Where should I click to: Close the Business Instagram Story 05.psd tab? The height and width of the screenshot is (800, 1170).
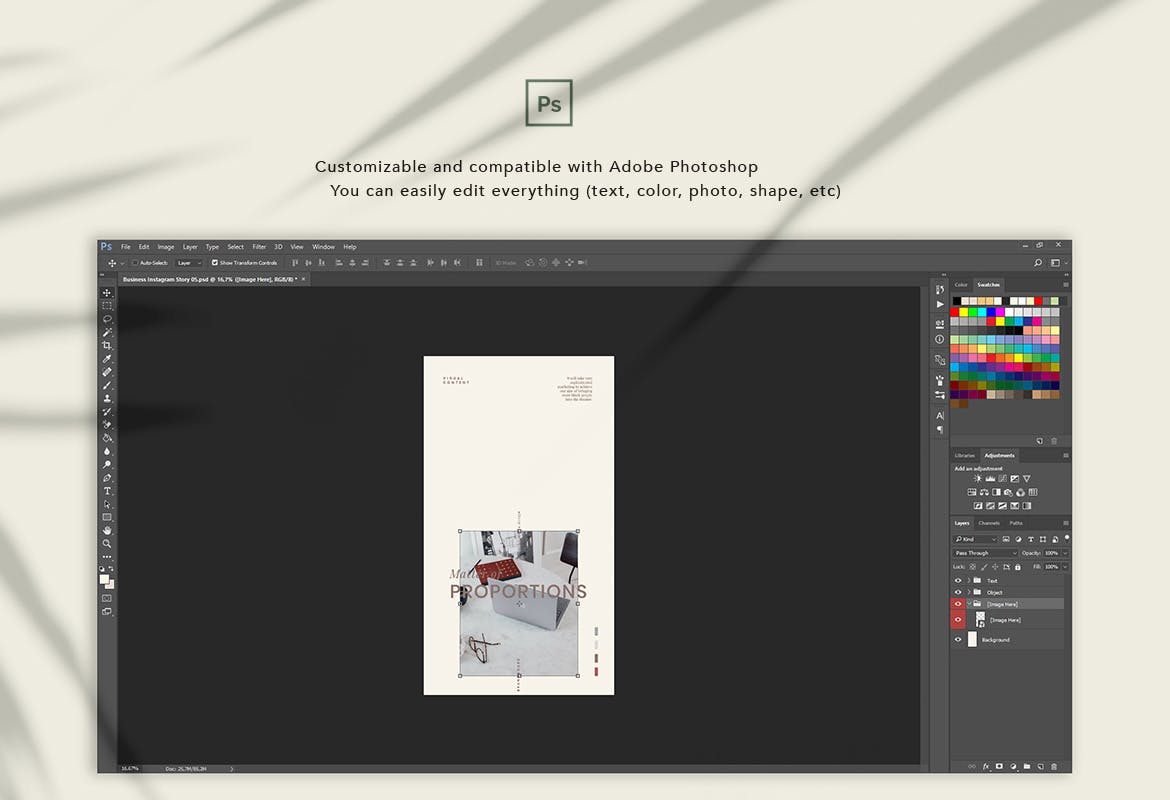[x=304, y=279]
